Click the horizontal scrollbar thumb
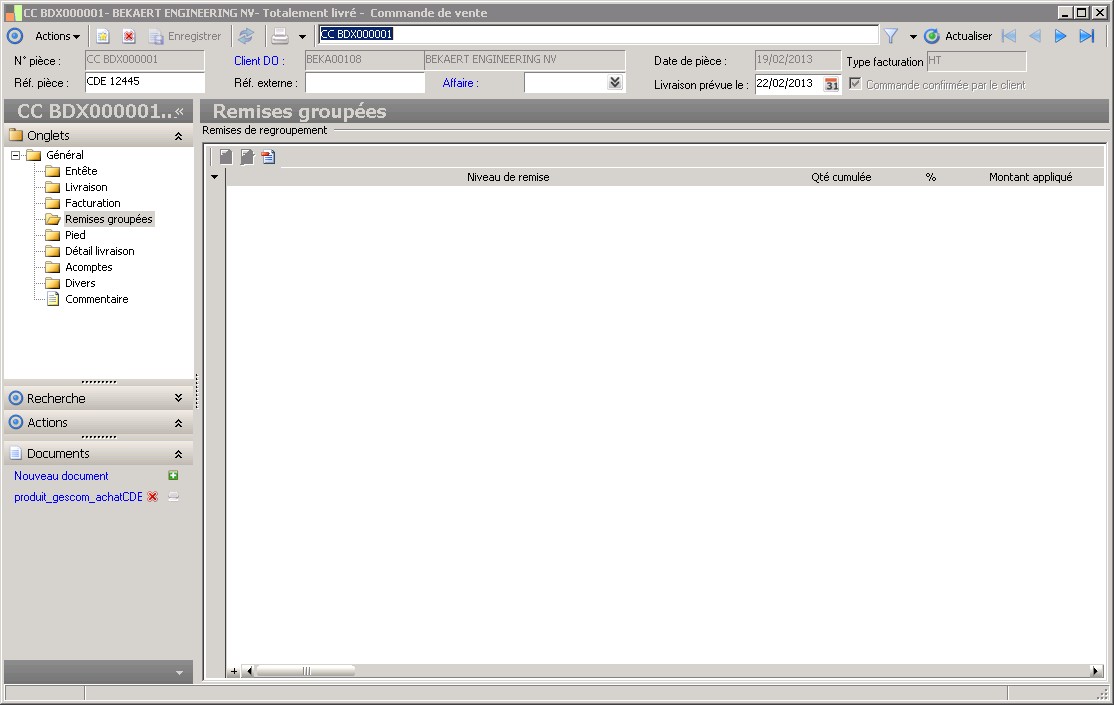Screen dimensions: 1114x705 tap(305, 671)
